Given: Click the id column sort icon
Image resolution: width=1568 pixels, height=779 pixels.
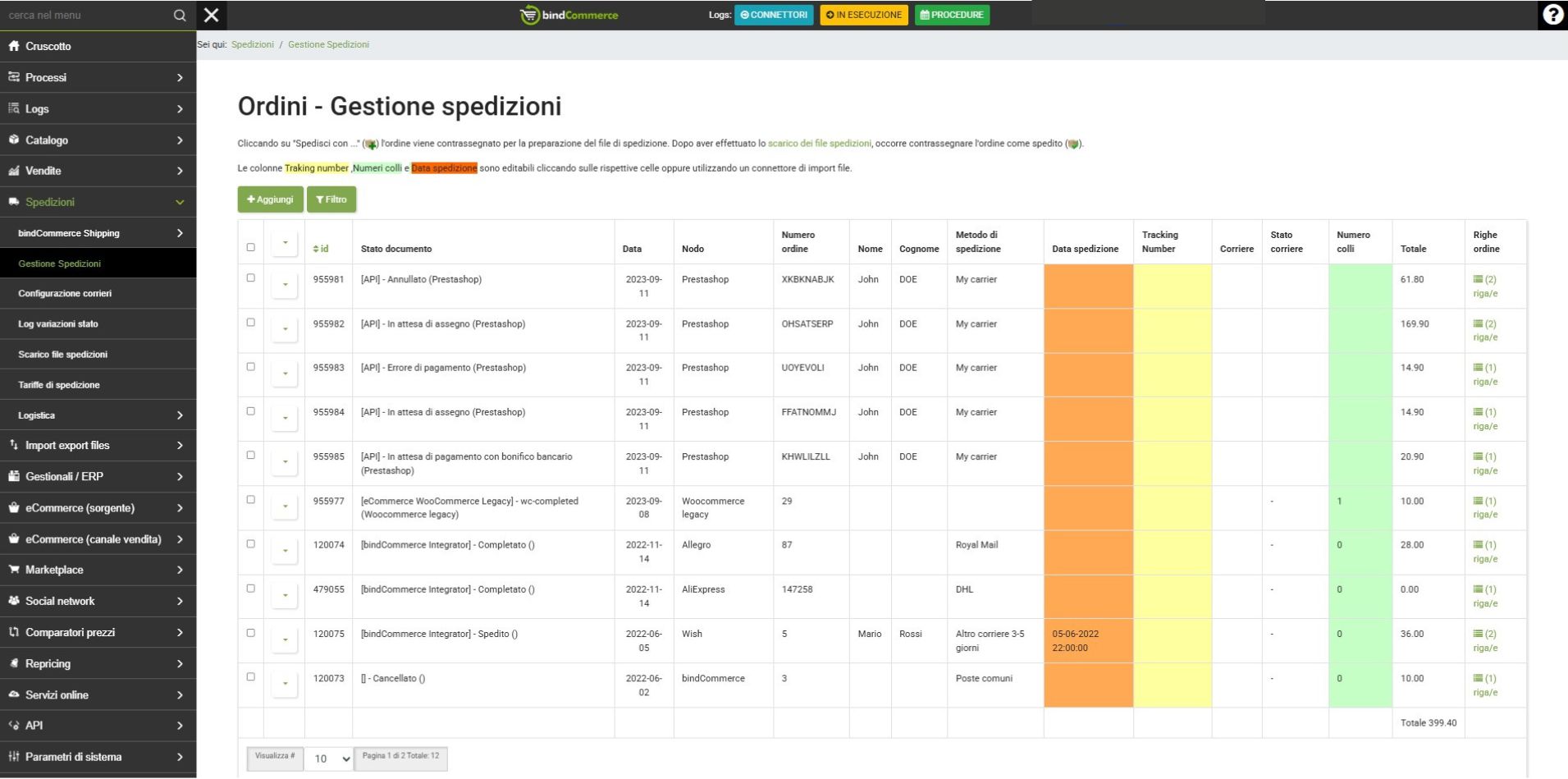Looking at the screenshot, I should (x=316, y=249).
